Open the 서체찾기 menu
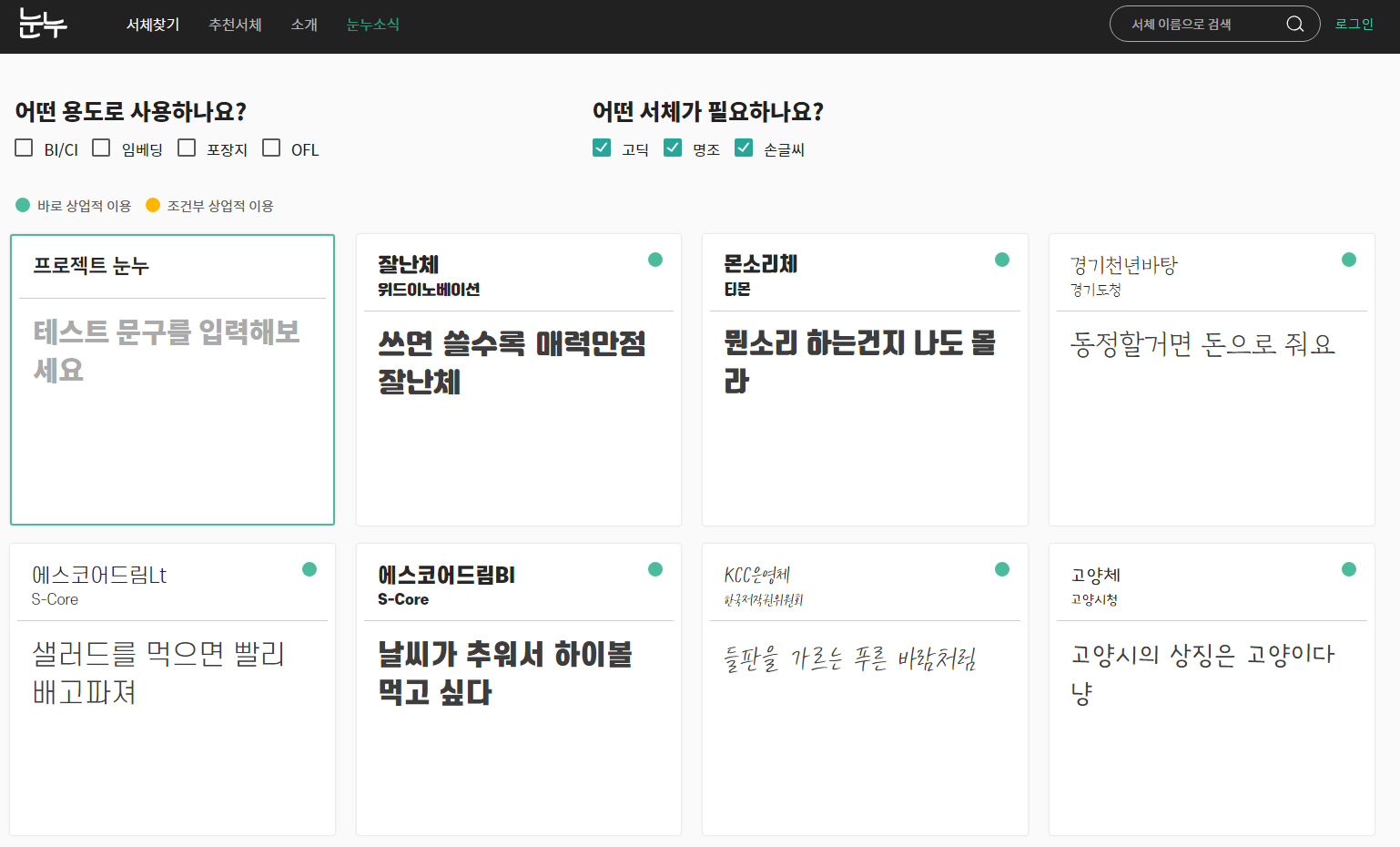 [x=153, y=25]
